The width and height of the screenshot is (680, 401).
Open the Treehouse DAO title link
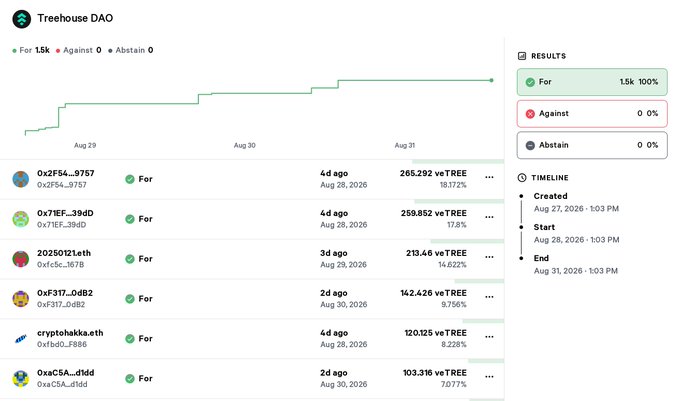(75, 18)
